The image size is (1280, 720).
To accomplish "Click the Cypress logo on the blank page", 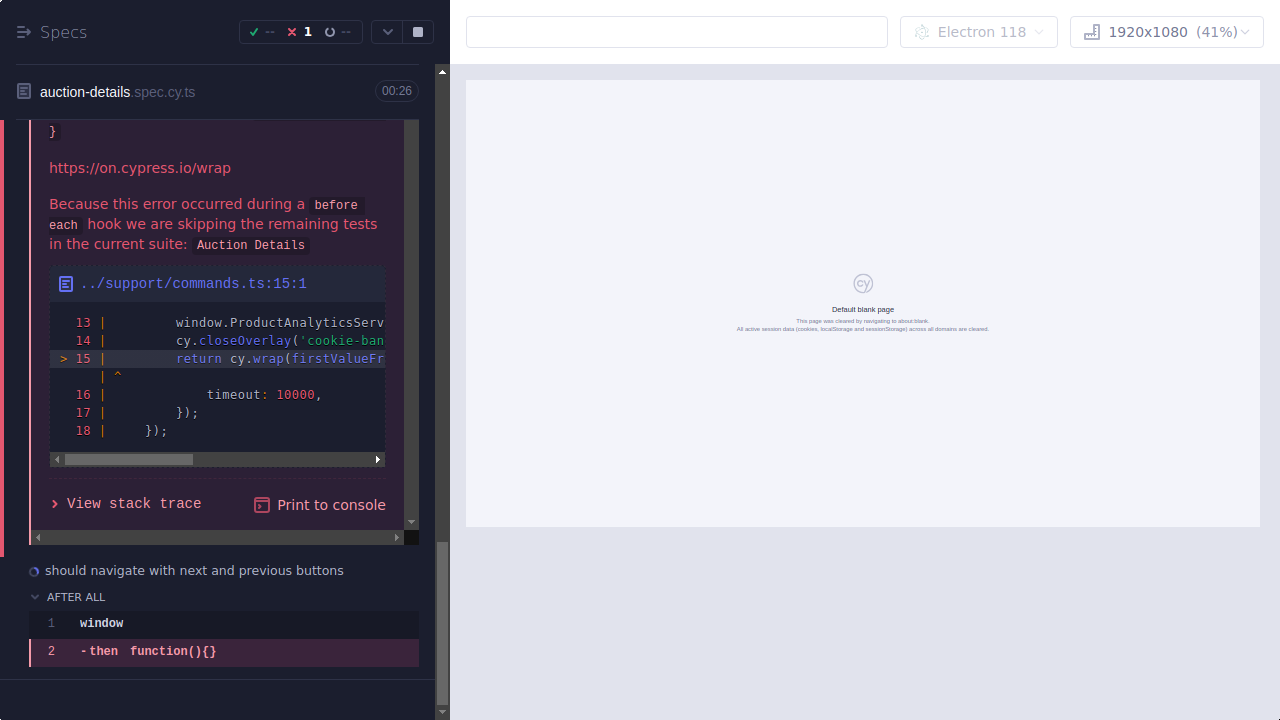I will 862,283.
